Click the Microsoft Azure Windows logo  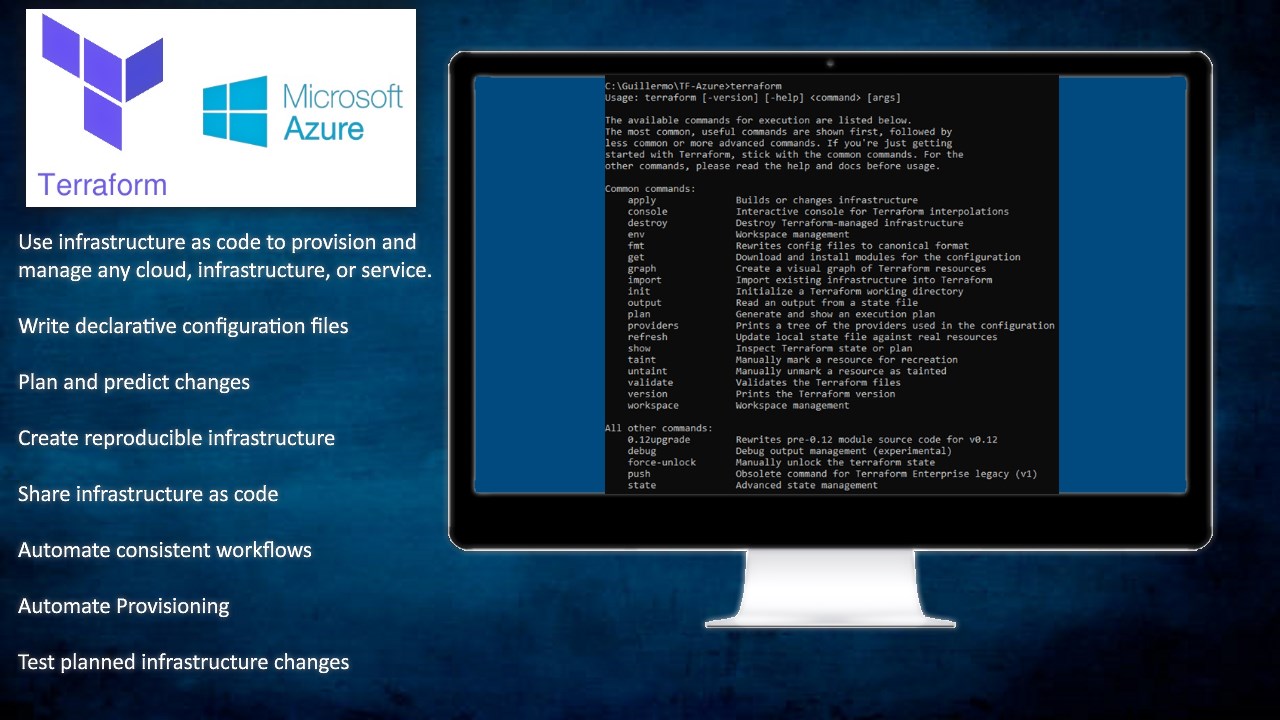tap(235, 111)
